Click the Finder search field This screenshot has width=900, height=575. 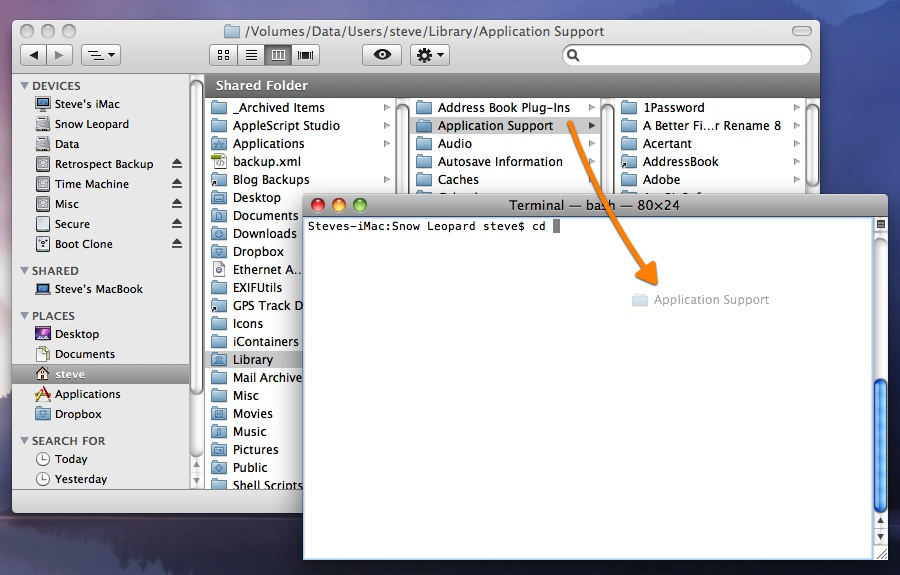(687, 55)
